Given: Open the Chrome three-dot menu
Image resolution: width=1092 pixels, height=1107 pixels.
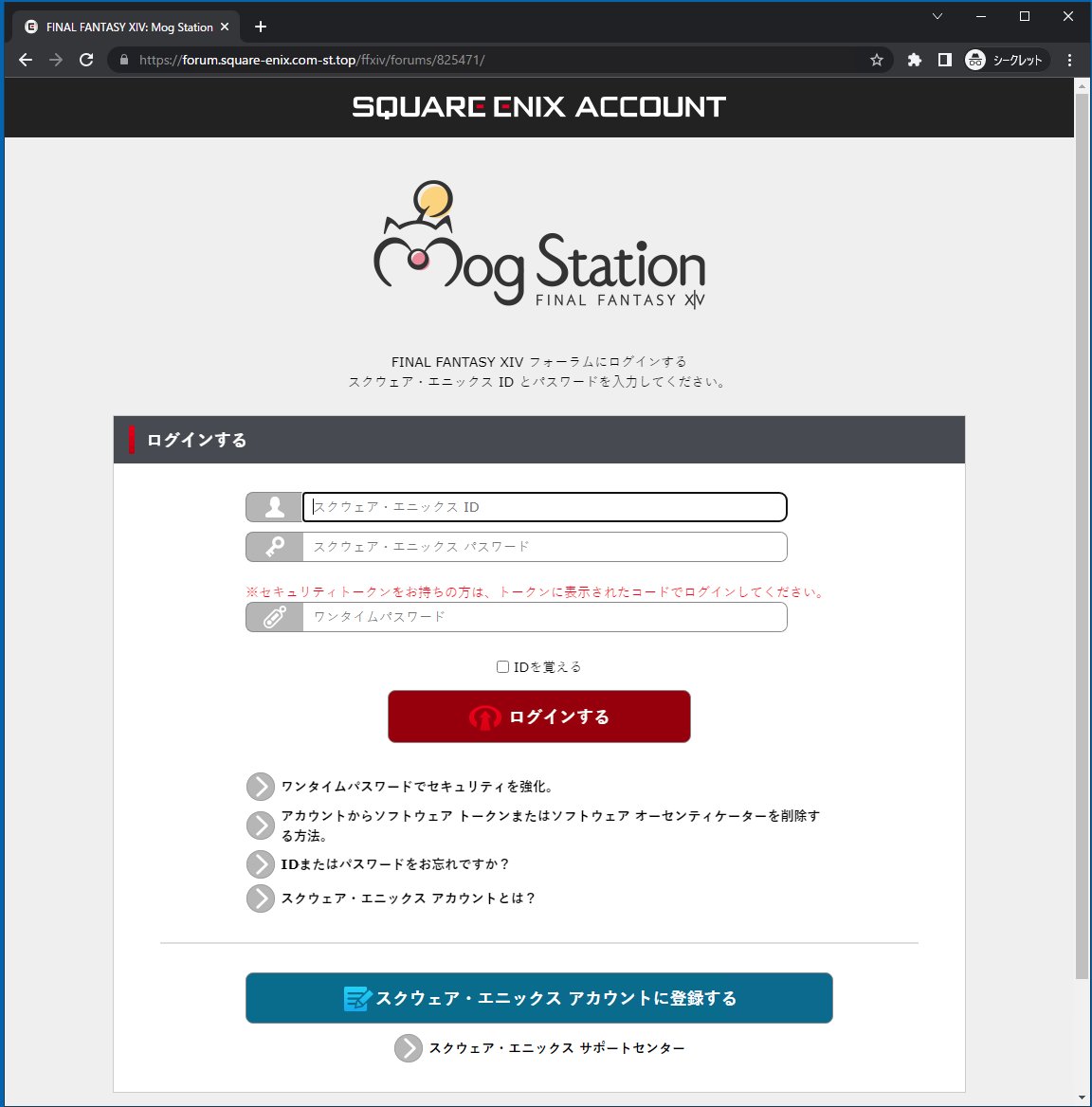Looking at the screenshot, I should tap(1069, 60).
